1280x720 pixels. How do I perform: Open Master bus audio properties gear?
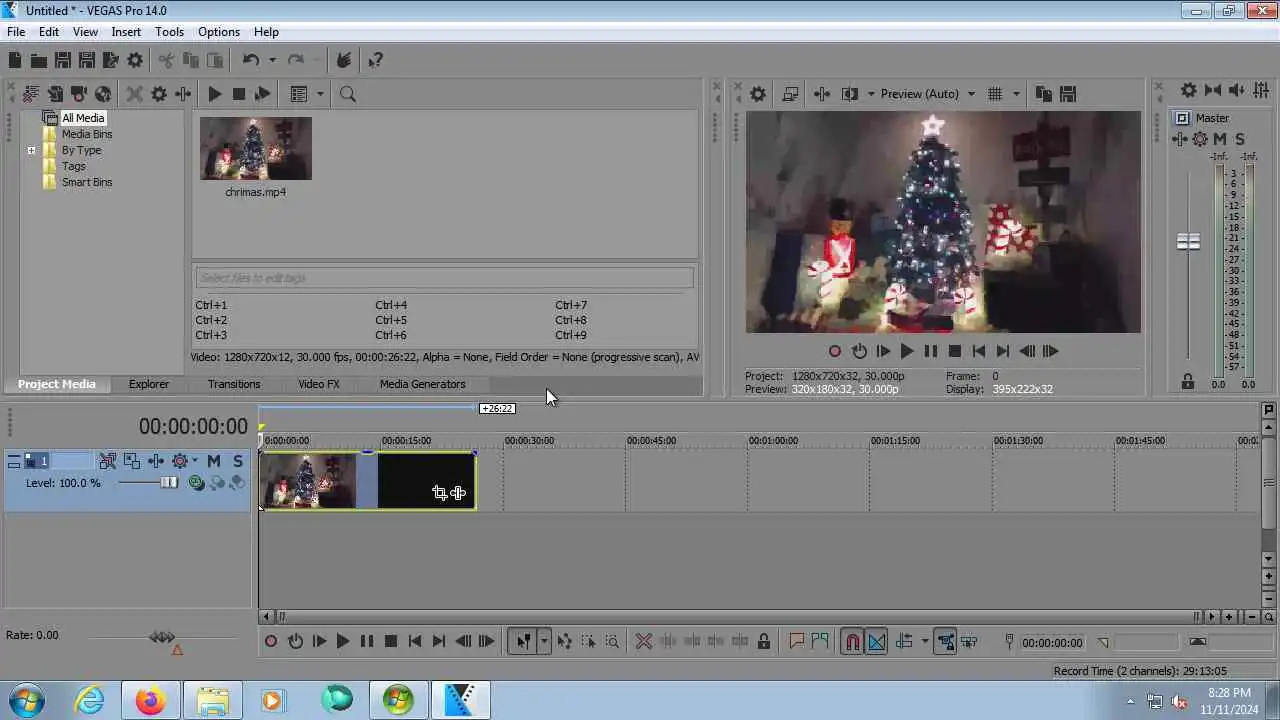coord(1188,91)
